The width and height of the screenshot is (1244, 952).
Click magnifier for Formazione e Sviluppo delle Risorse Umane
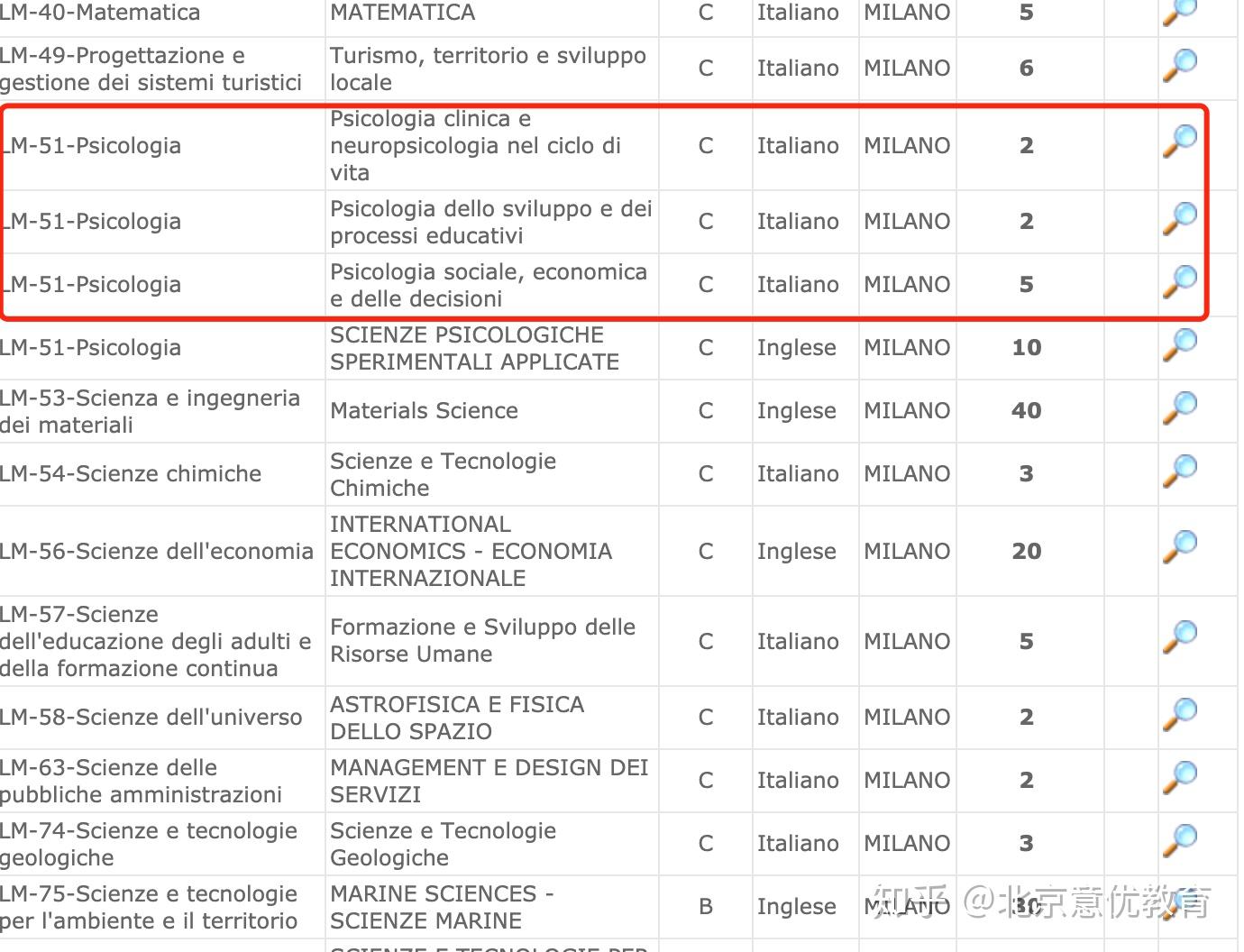coord(1179,637)
